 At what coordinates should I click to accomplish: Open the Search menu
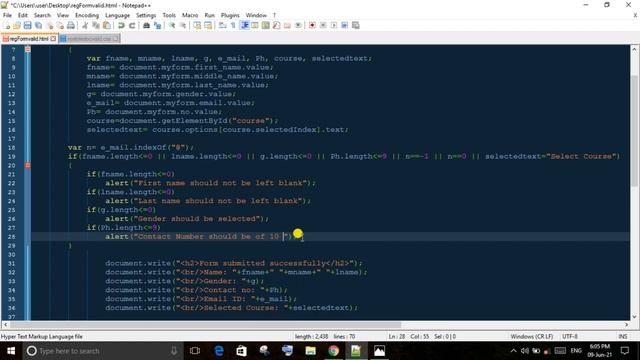pos(42,15)
